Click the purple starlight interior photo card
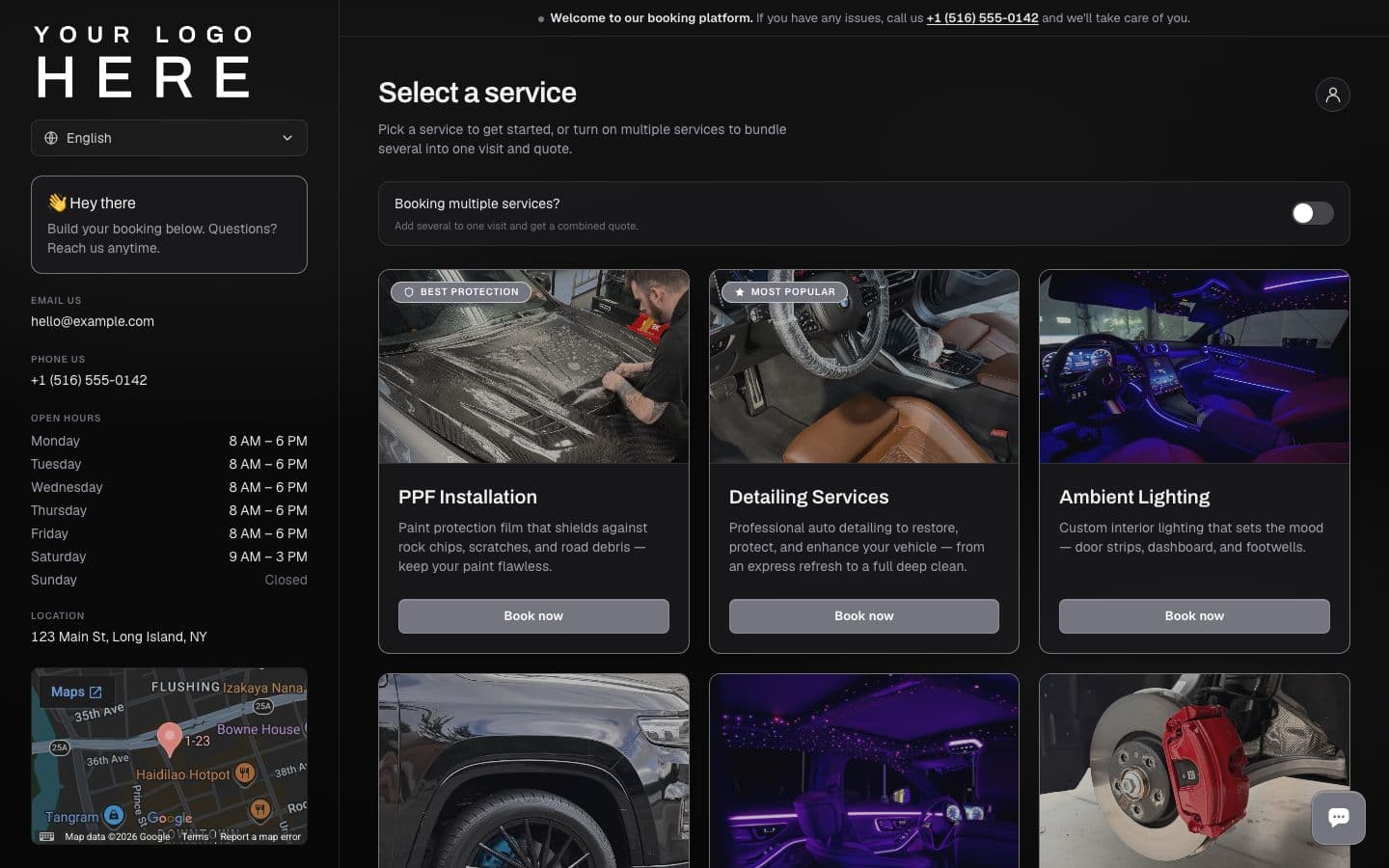The image size is (1389, 868). coord(863,771)
